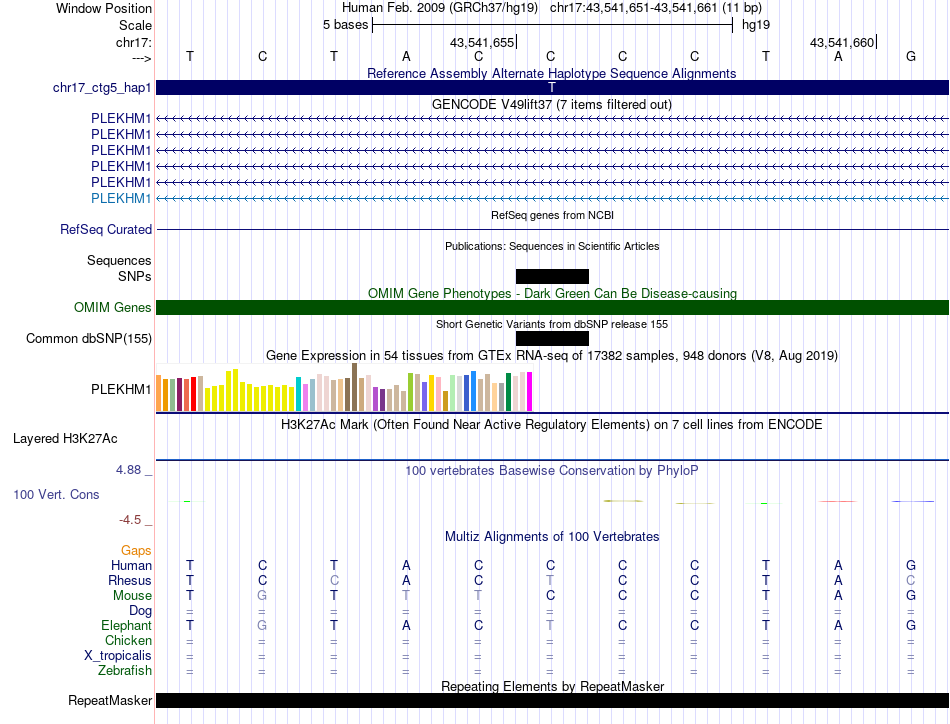Select the black variant item in Common dbSNP(155) track
950x724 pixels.
click(x=552, y=339)
